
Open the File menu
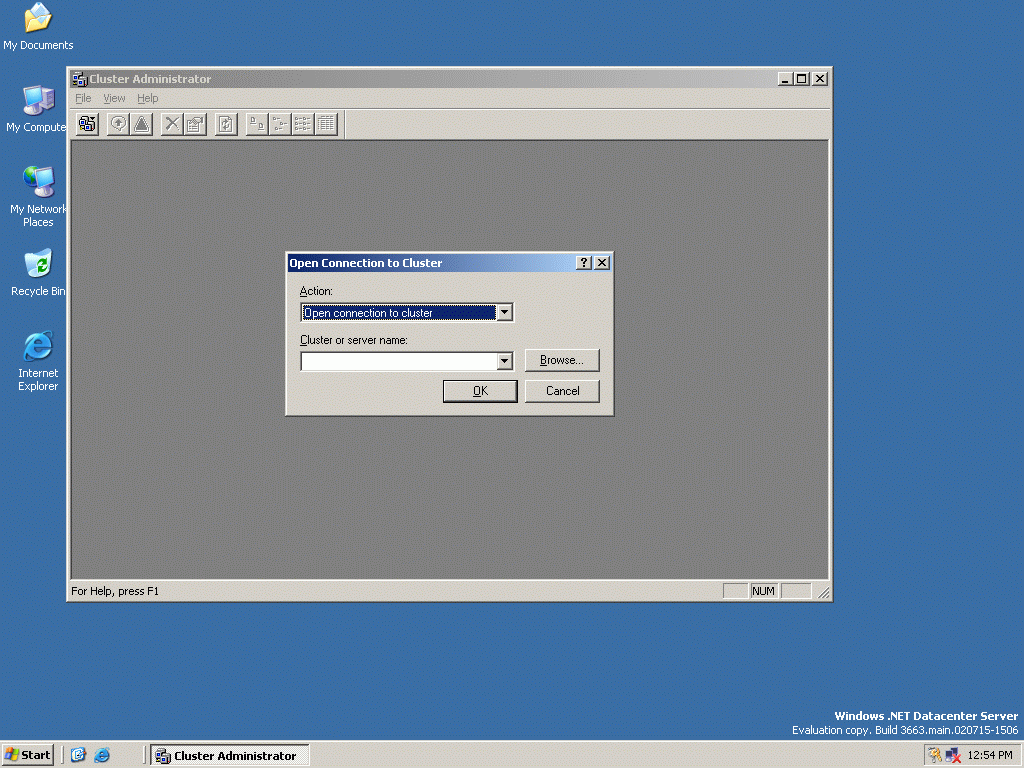(83, 98)
